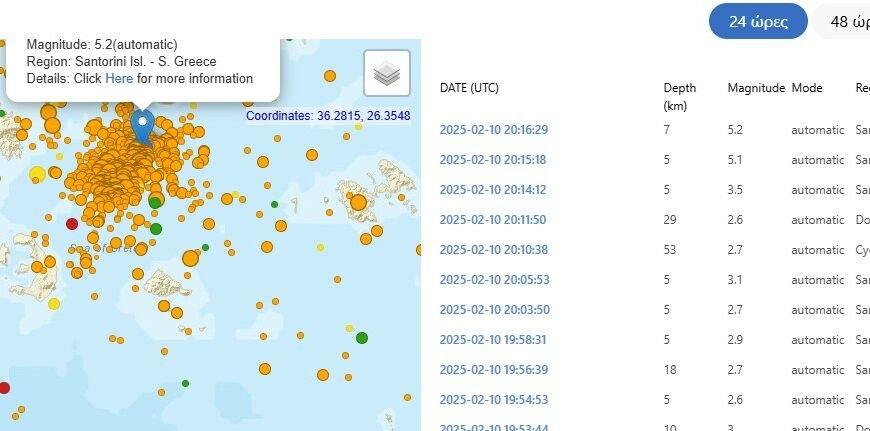
Task: View details for the 20:14:12 event
Action: click(494, 189)
